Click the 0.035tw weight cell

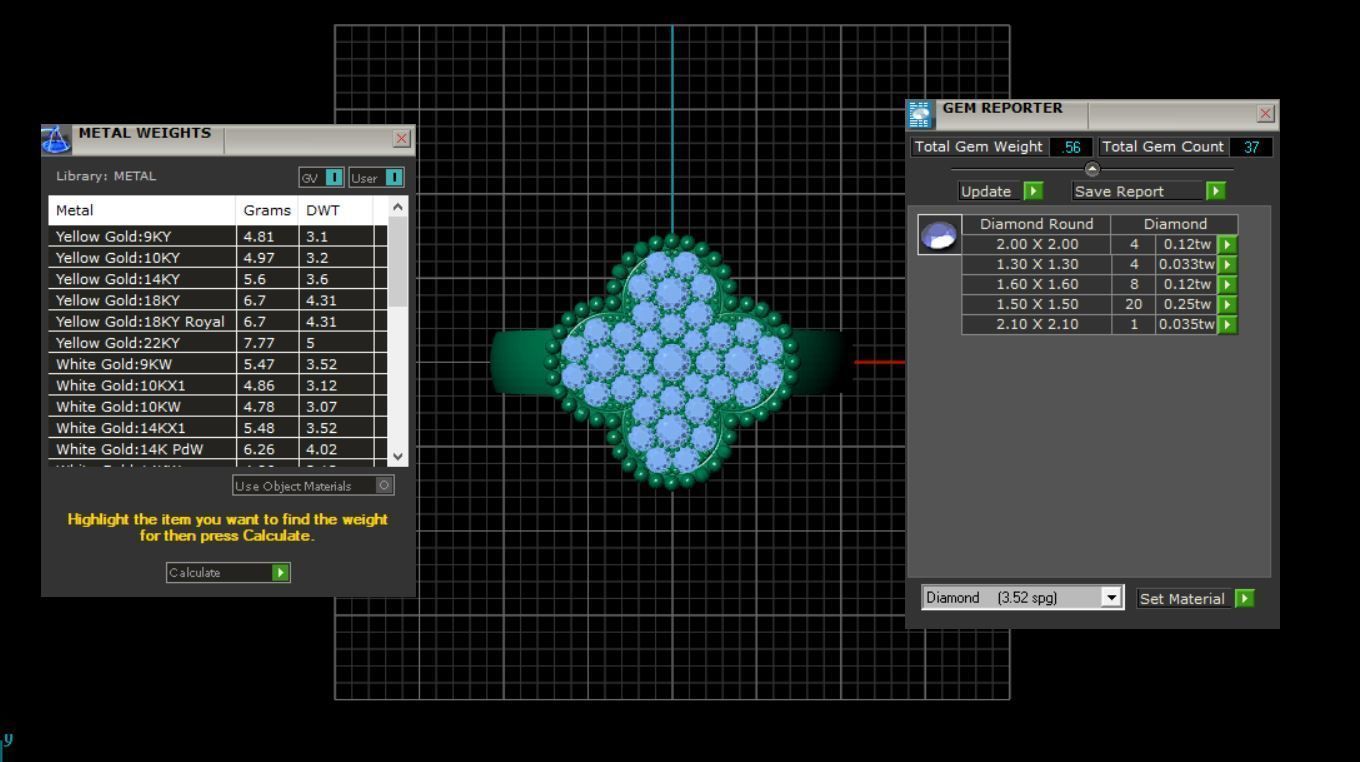(1186, 324)
